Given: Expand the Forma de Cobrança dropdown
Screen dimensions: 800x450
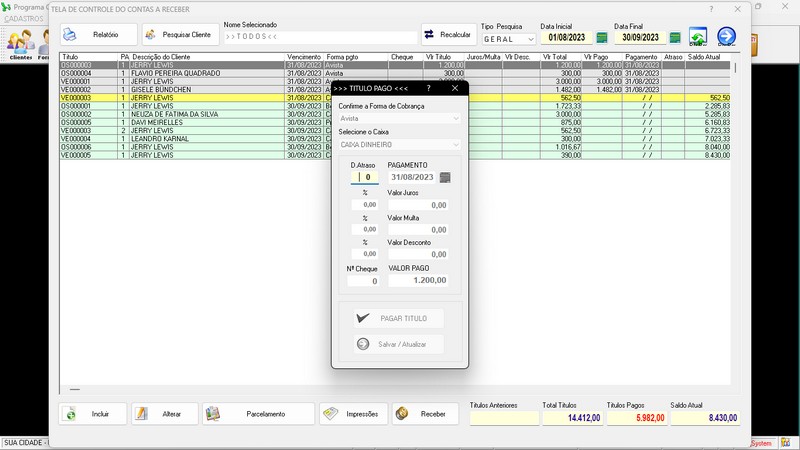Looking at the screenshot, I should point(399,118).
